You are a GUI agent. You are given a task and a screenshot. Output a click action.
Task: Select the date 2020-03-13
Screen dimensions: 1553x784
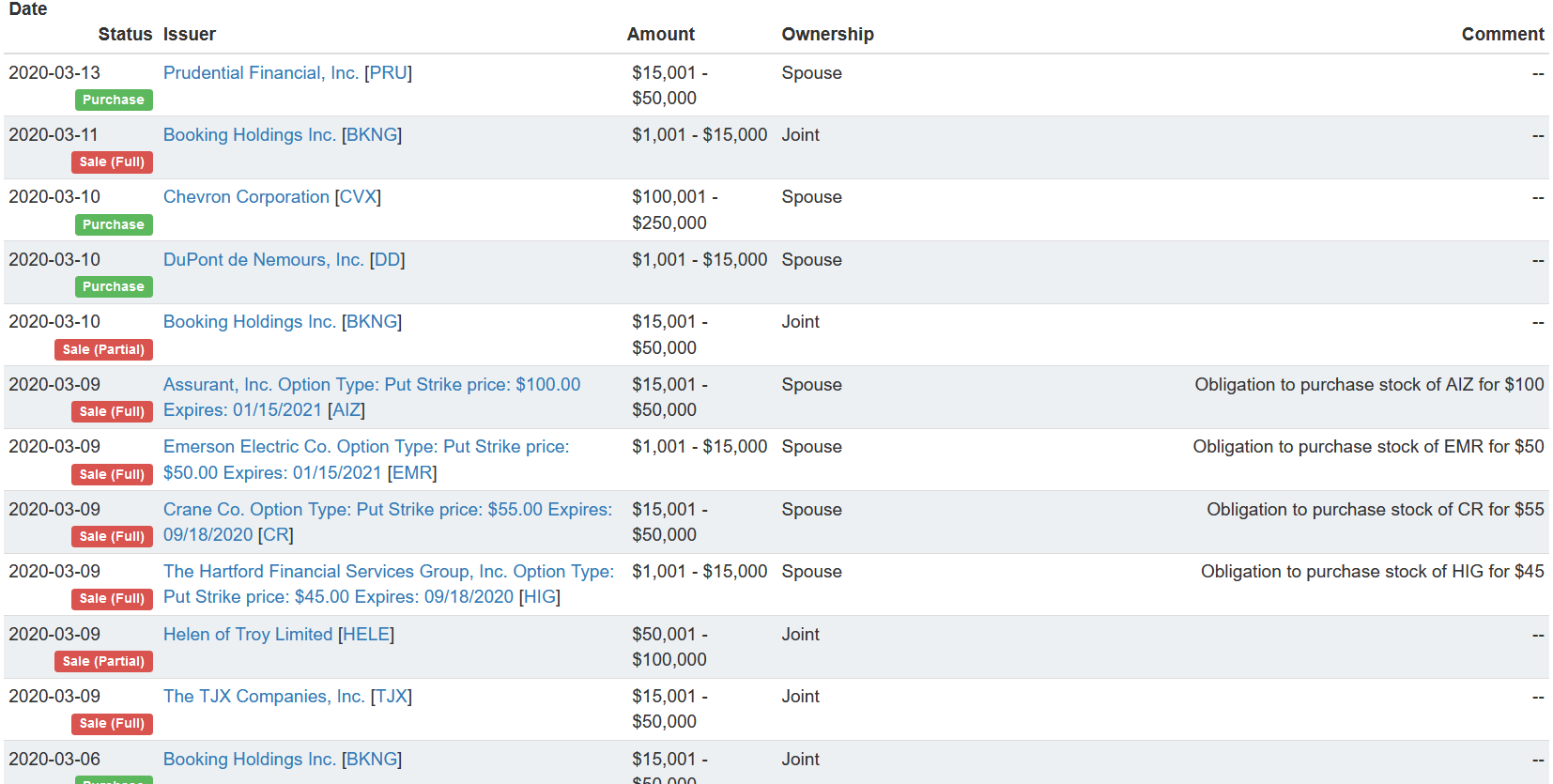pos(54,73)
